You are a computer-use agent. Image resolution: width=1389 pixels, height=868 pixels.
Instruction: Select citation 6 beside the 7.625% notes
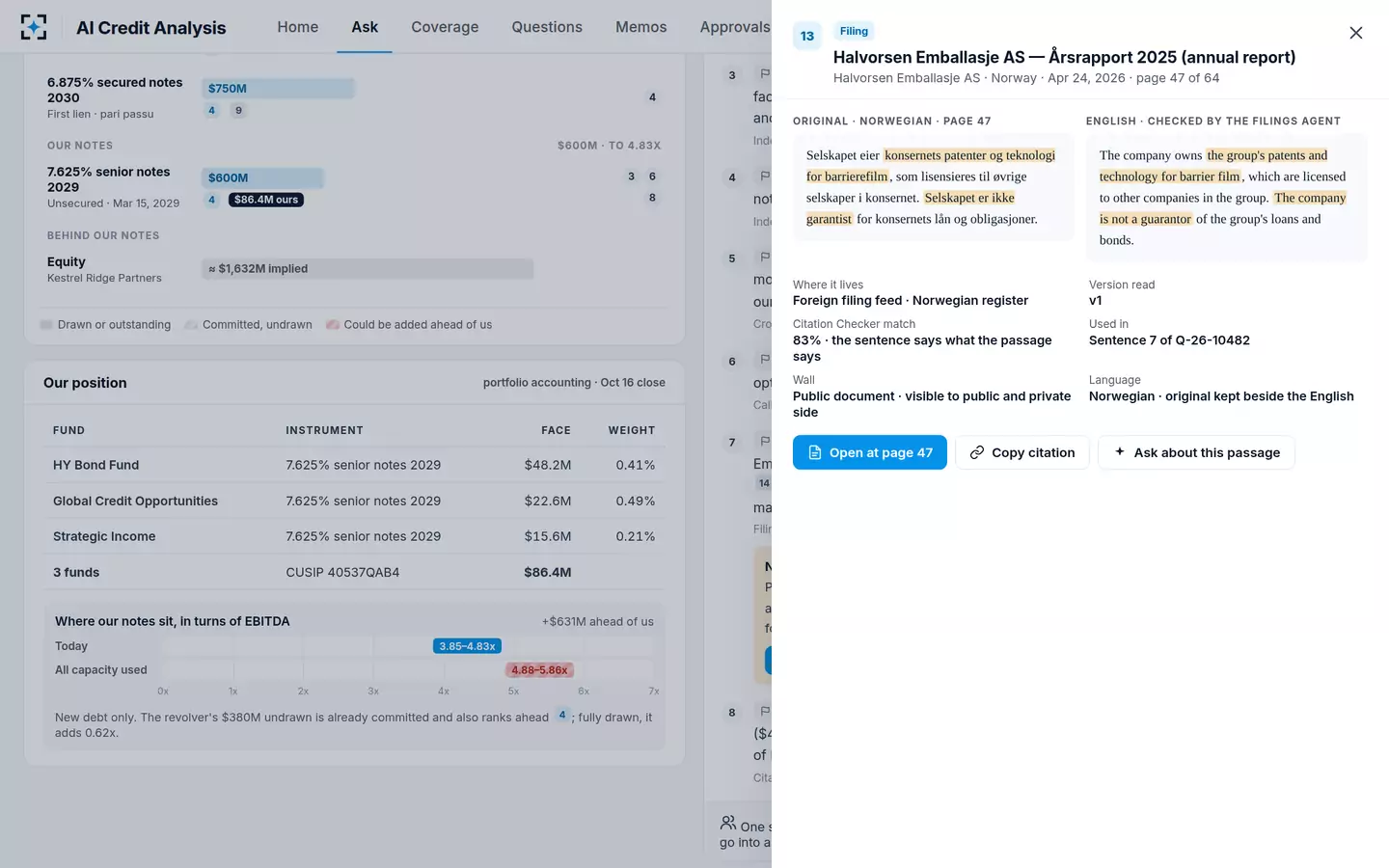(652, 176)
